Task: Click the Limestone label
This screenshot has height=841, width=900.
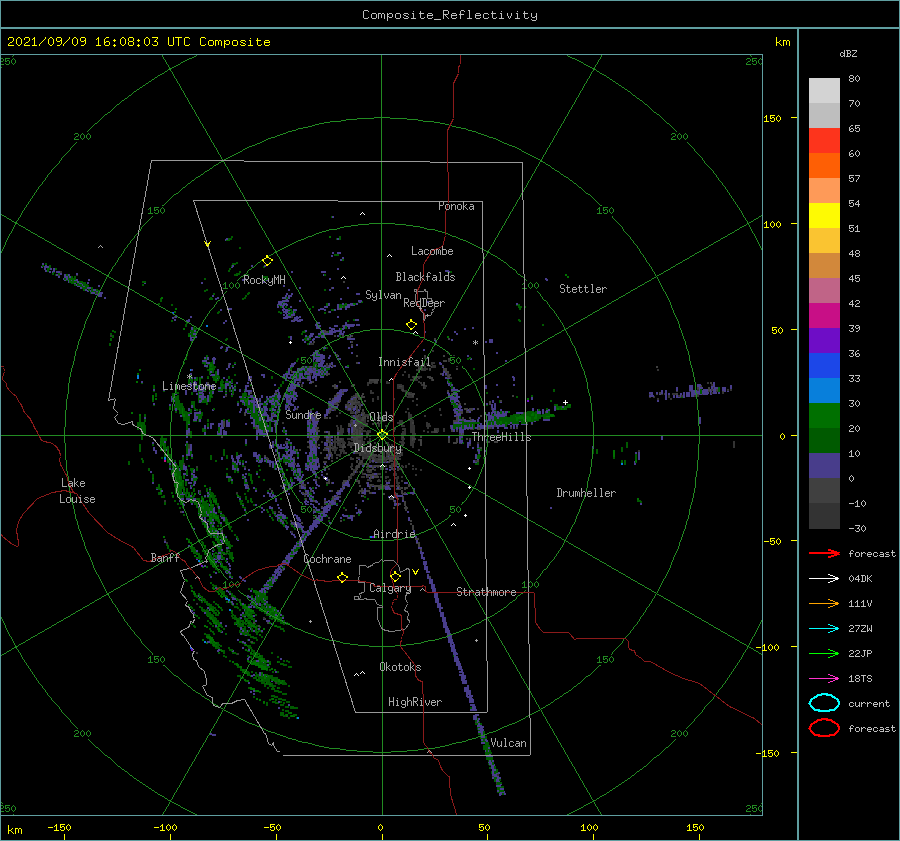Action: (189, 386)
